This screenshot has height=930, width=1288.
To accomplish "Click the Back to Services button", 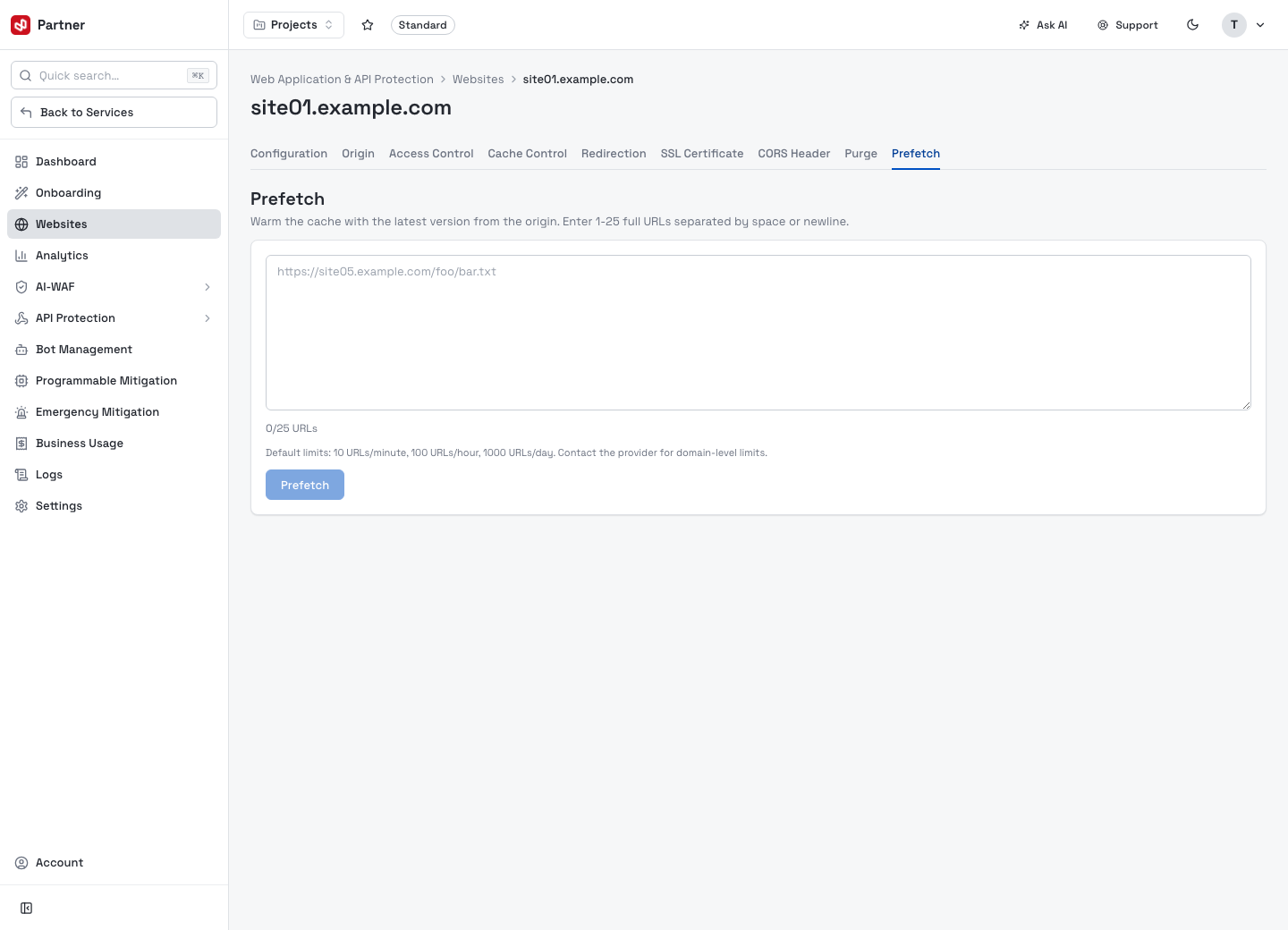I will (x=114, y=113).
